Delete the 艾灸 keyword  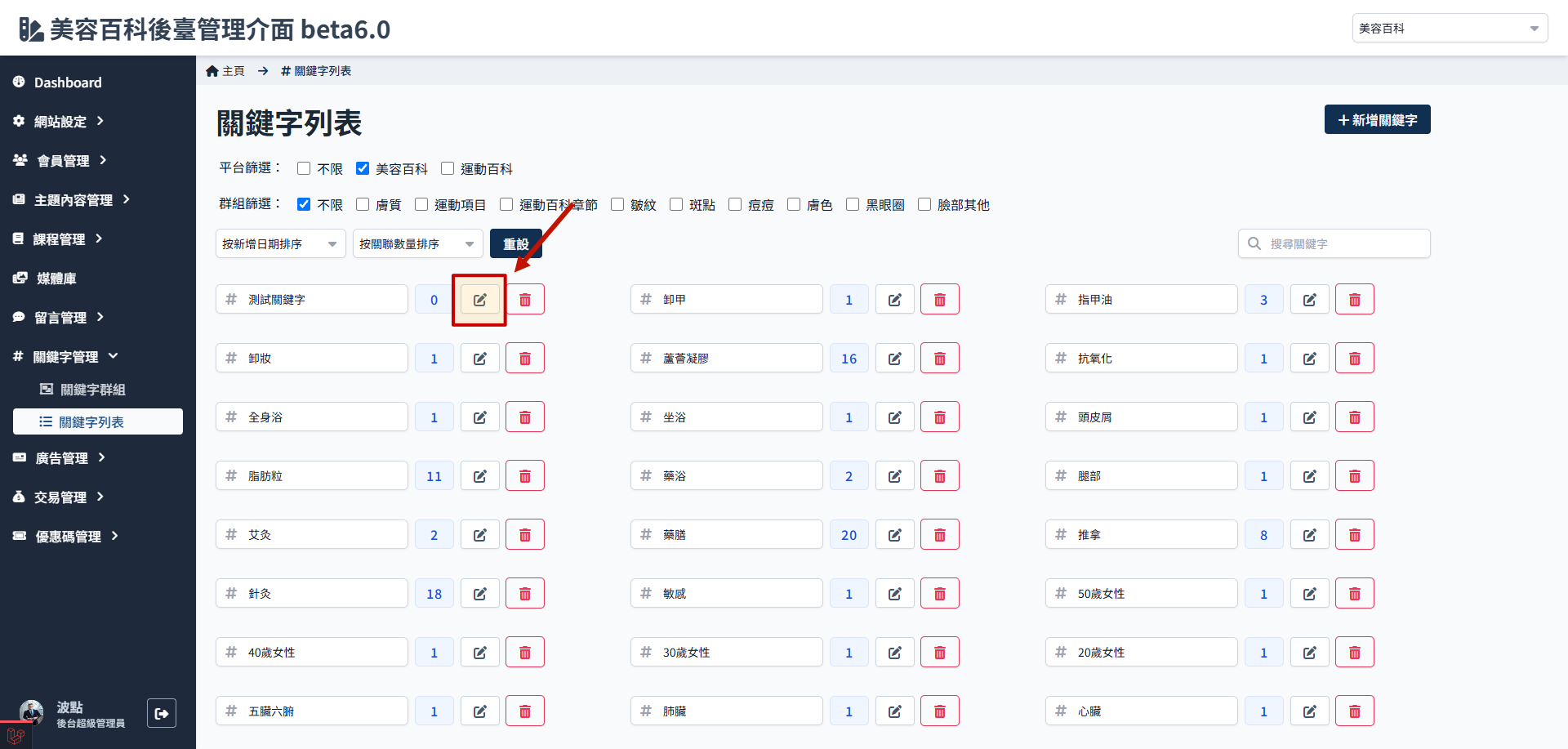[x=525, y=535]
